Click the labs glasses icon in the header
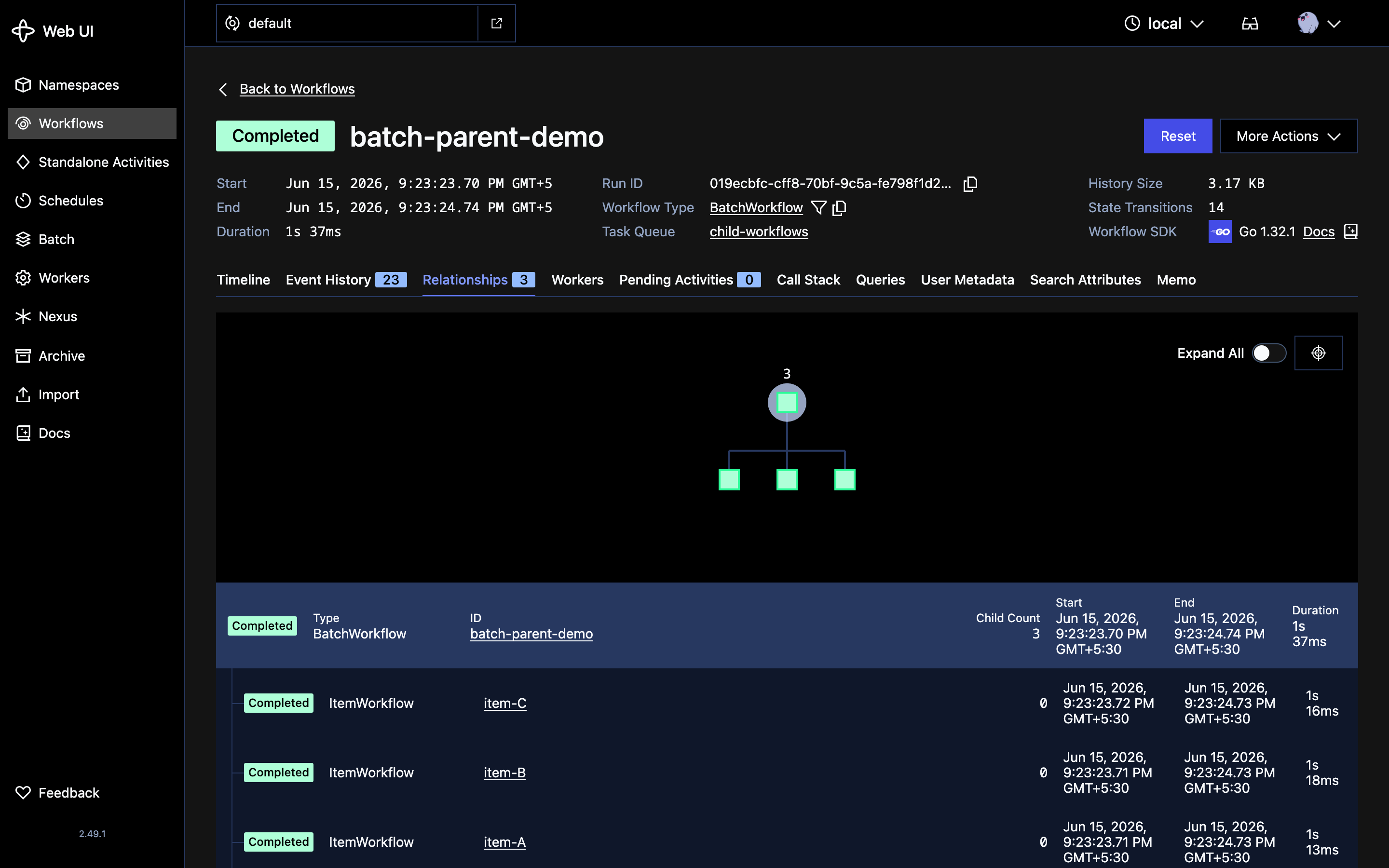The height and width of the screenshot is (868, 1389). (1250, 24)
